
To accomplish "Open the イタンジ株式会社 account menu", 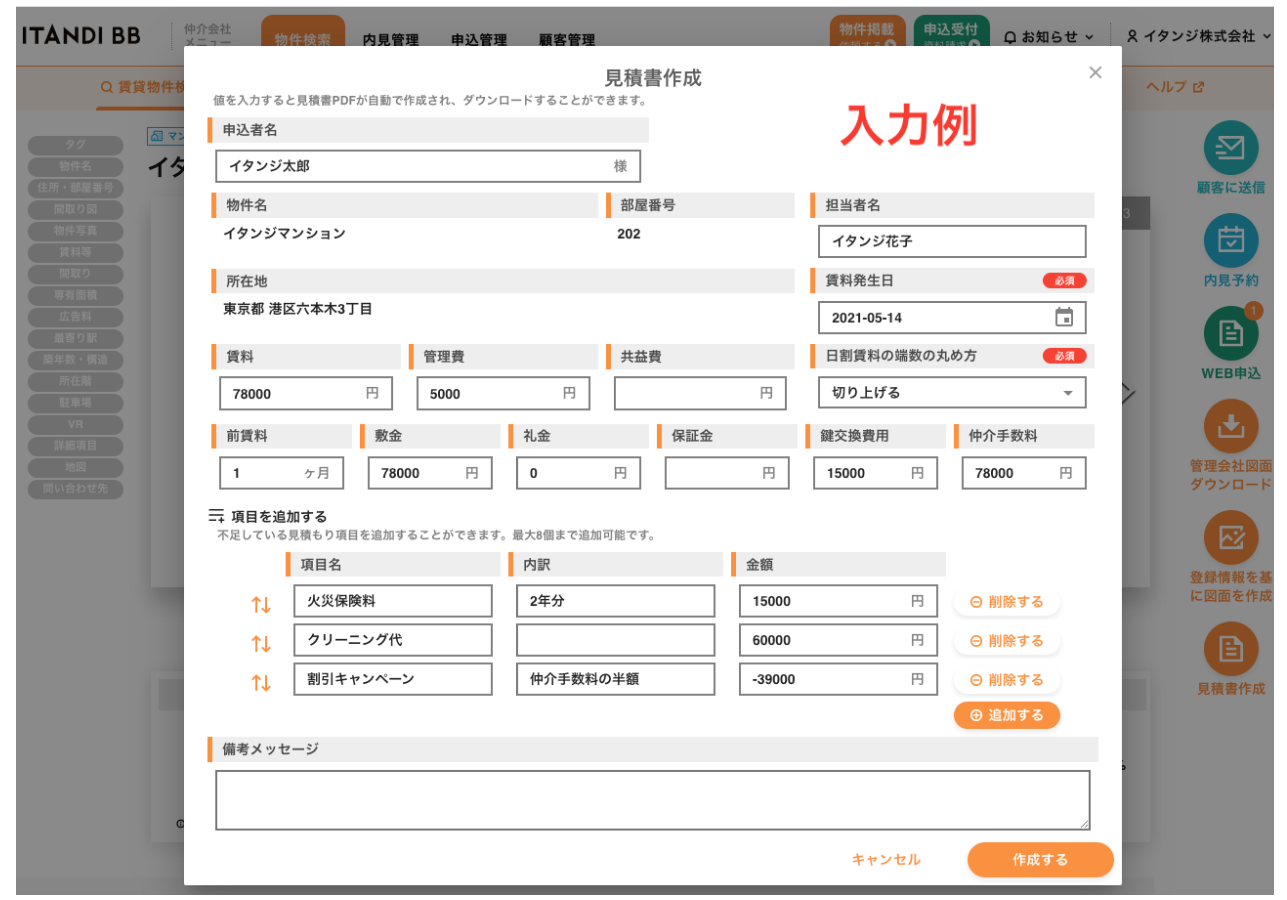I will pos(1198,36).
